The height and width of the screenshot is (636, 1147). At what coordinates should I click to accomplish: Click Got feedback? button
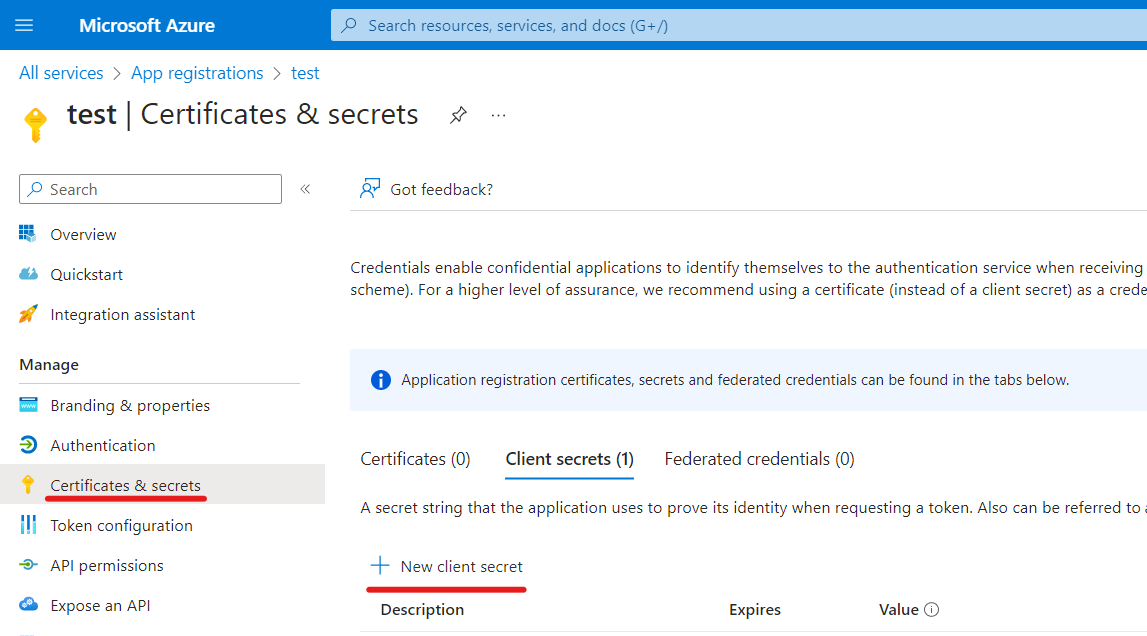426,190
